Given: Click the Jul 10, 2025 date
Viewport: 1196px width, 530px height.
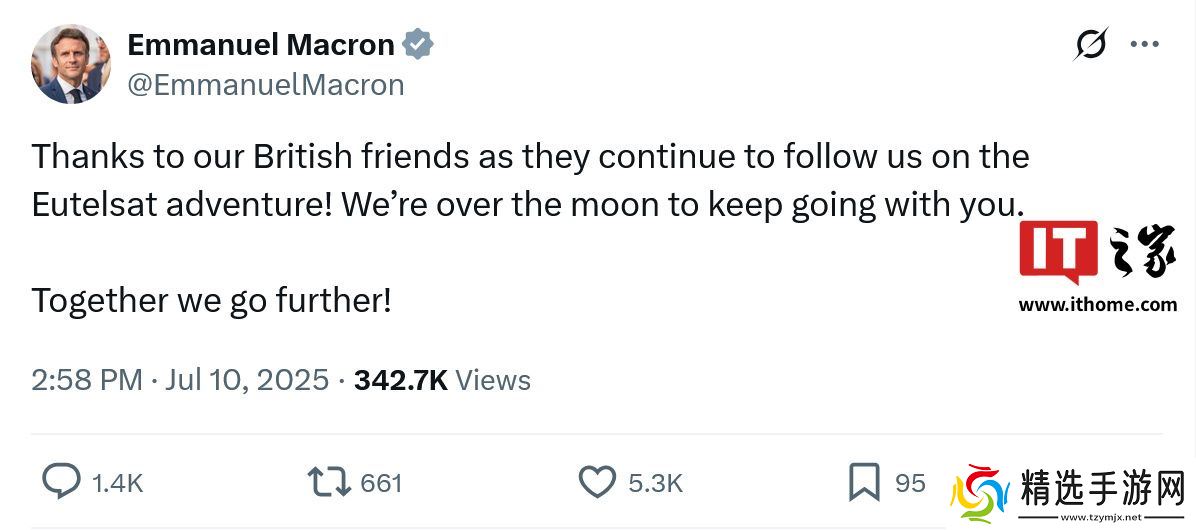Looking at the screenshot, I should point(247,380).
